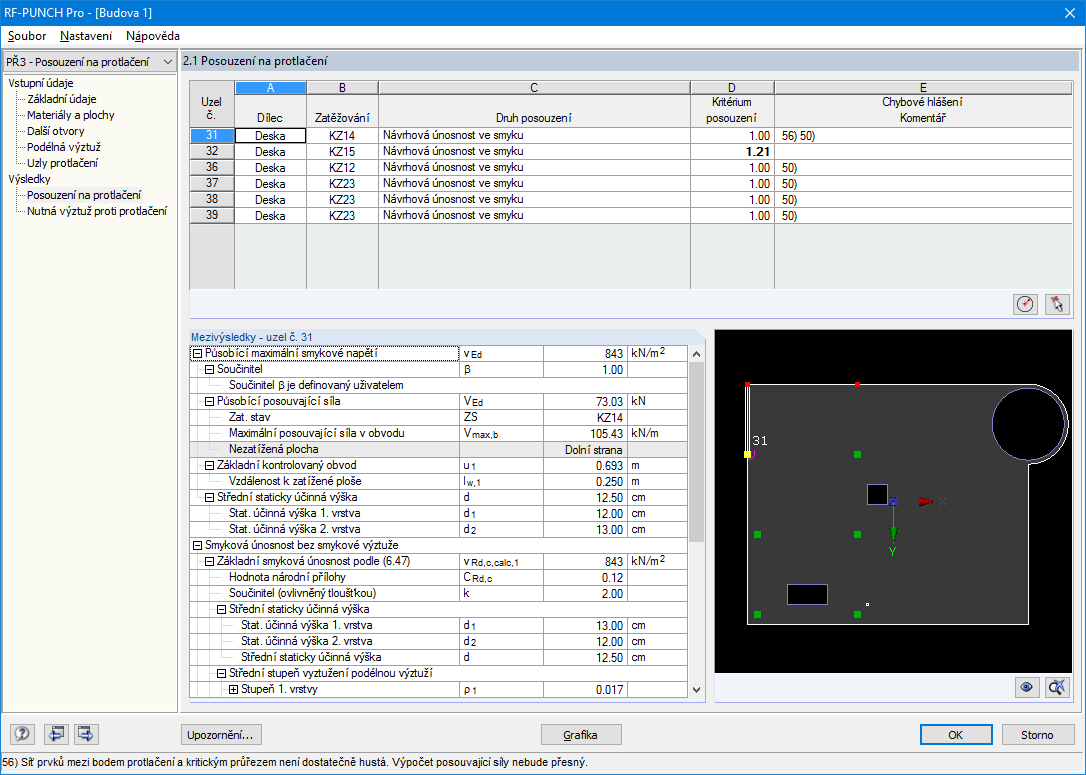Click Výsledky tree heading
This screenshot has height=775, width=1086.
(29, 179)
